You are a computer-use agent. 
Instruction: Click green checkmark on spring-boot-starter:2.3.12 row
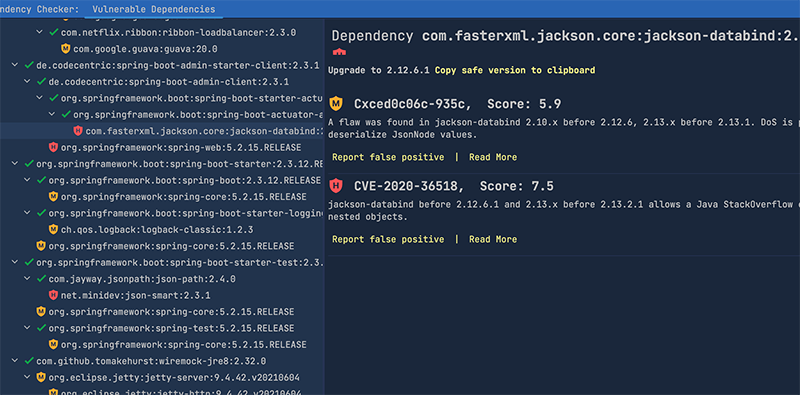tap(29, 164)
